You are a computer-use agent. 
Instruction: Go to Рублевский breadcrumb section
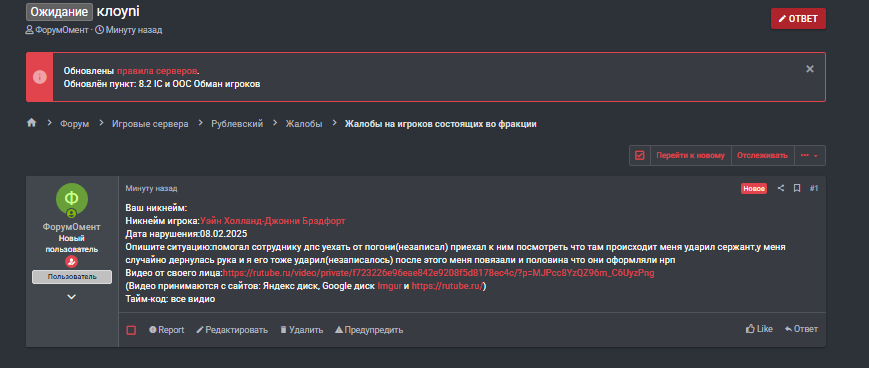pos(237,124)
